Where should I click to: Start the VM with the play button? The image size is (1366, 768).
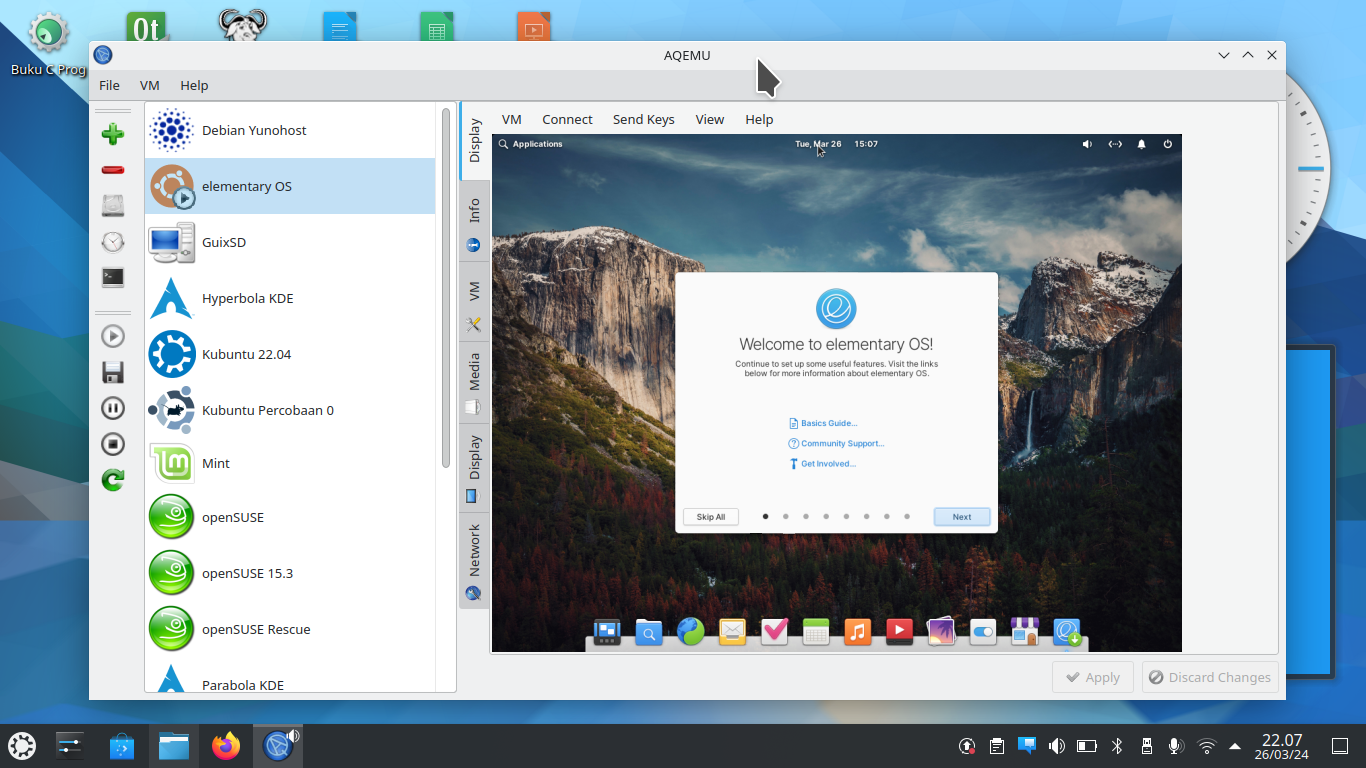[113, 336]
